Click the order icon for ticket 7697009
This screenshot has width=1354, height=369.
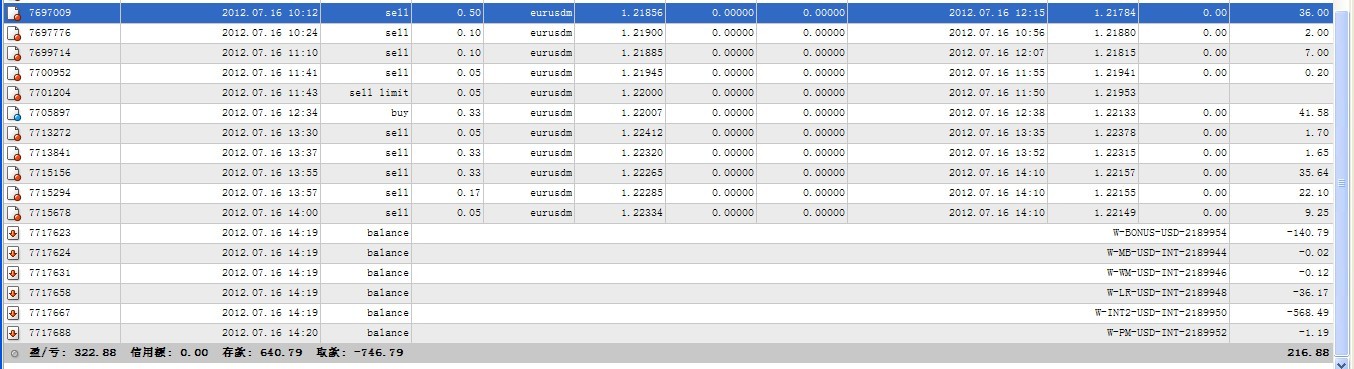coord(14,13)
